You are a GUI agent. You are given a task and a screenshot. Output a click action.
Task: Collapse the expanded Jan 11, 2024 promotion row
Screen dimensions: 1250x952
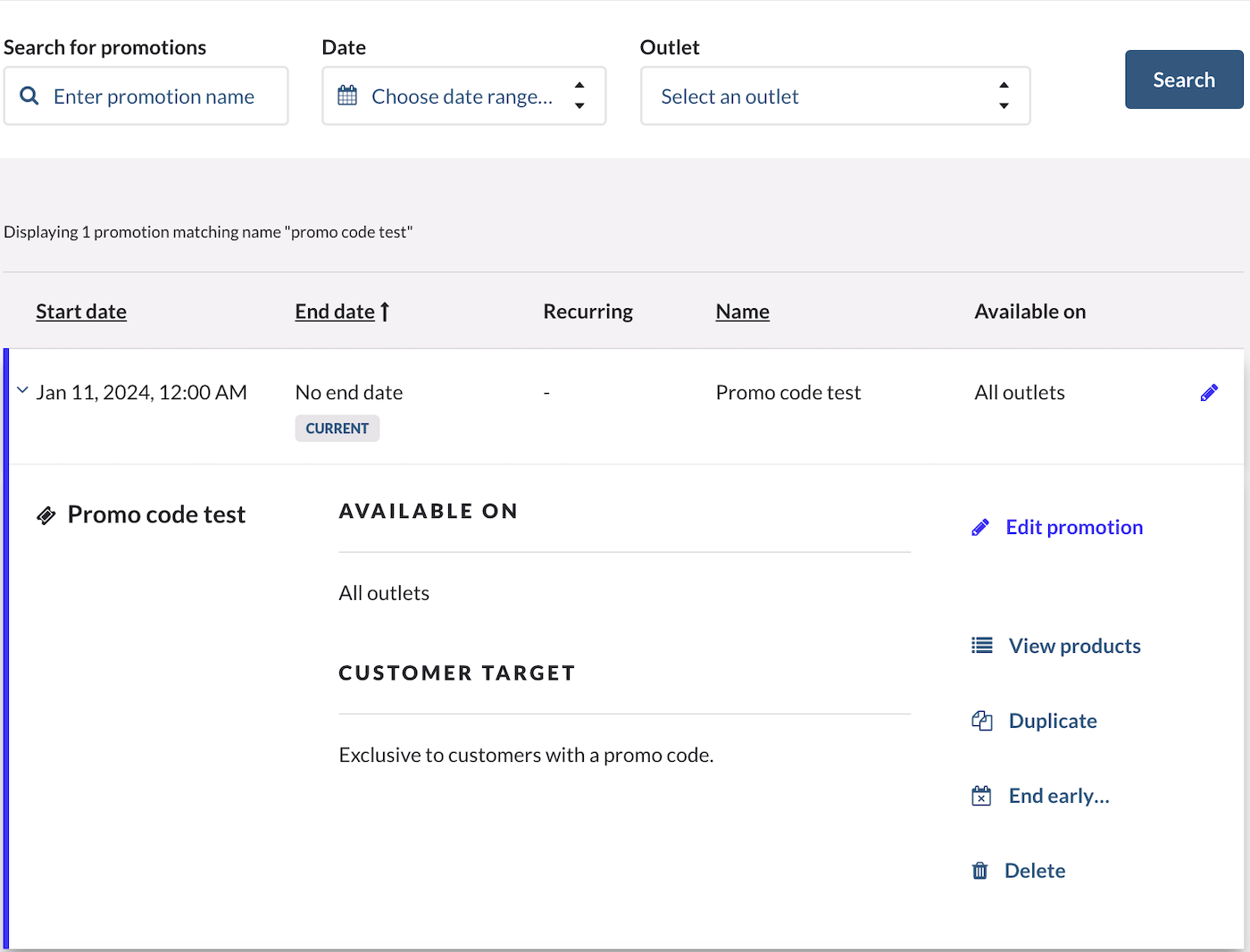click(x=22, y=391)
